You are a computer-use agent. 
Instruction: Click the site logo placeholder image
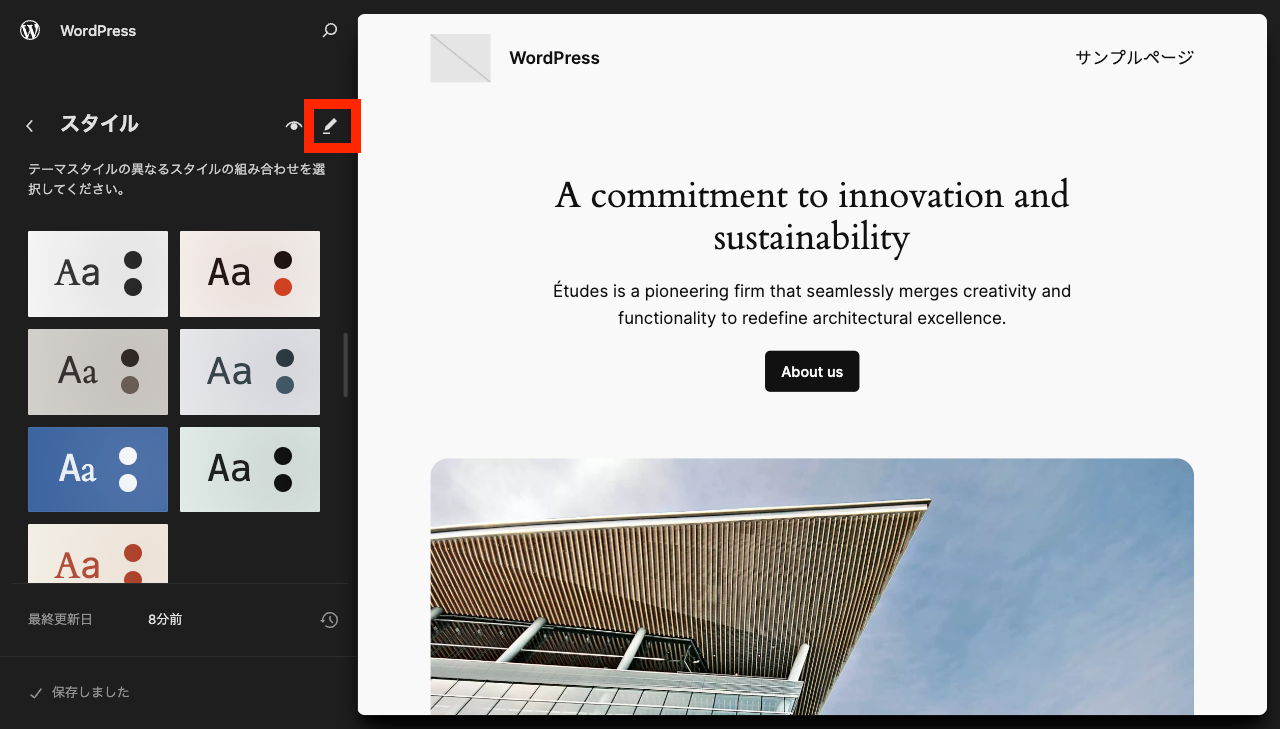pos(460,58)
